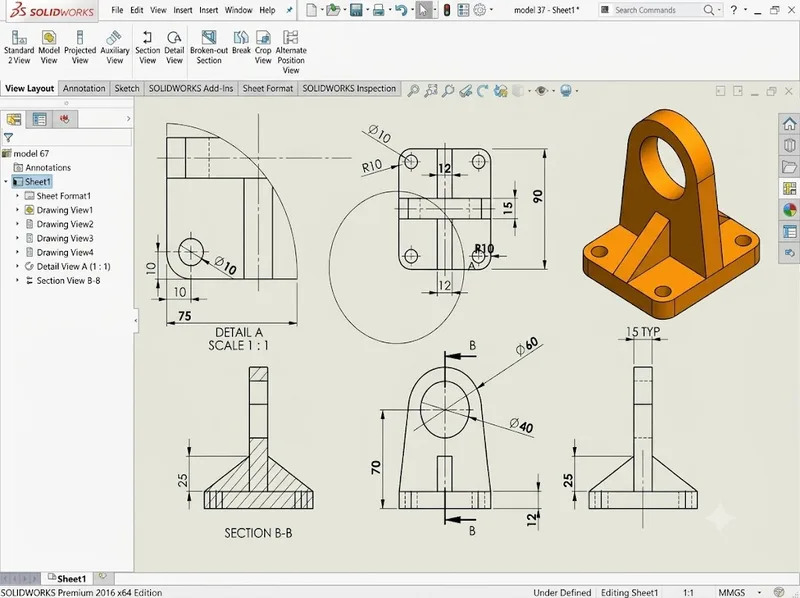Viewport: 800px width, 598px height.
Task: Expand the Drawing View1 node
Action: 17,210
